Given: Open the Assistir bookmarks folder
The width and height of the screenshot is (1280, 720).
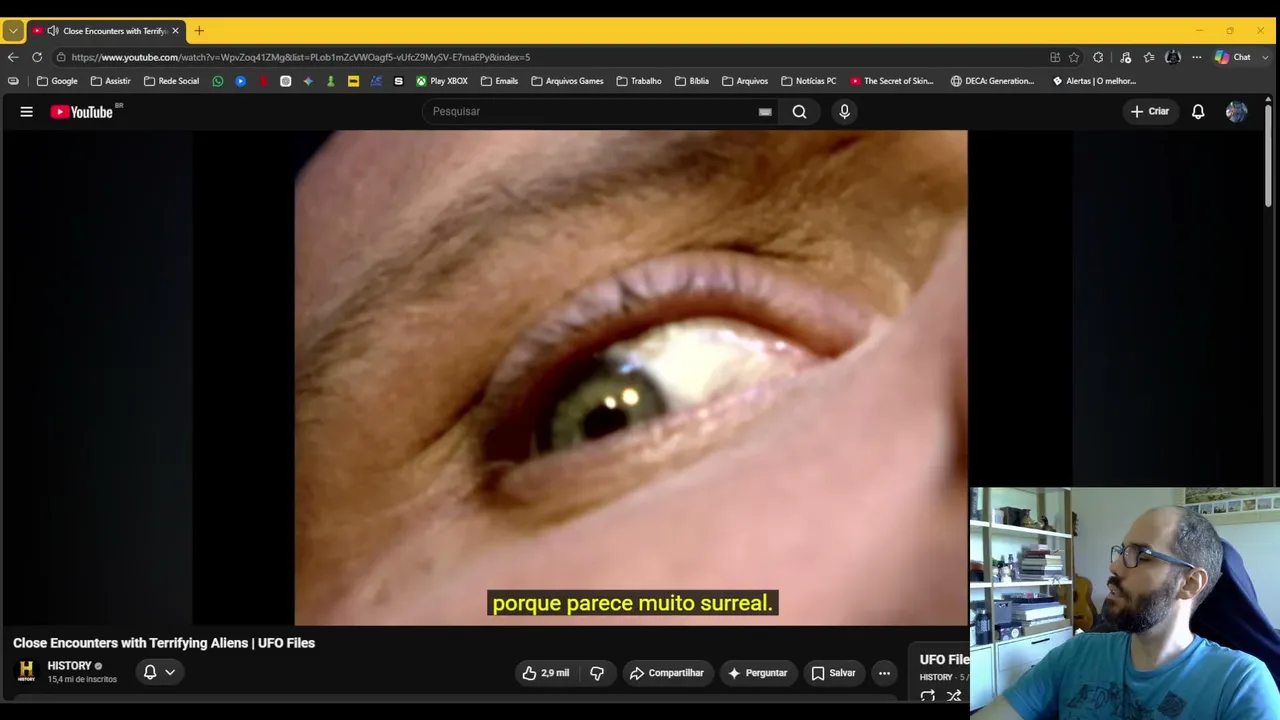Looking at the screenshot, I should click(x=110, y=81).
